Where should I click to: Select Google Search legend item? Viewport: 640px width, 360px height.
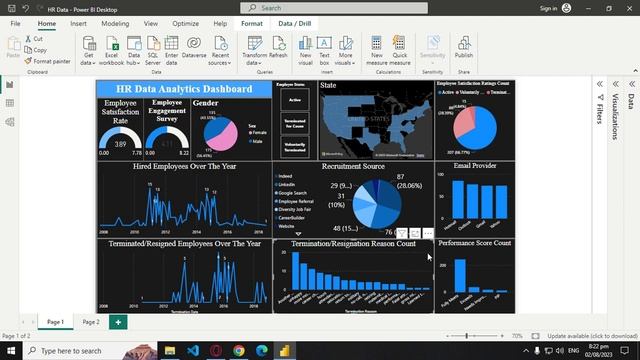[291, 193]
